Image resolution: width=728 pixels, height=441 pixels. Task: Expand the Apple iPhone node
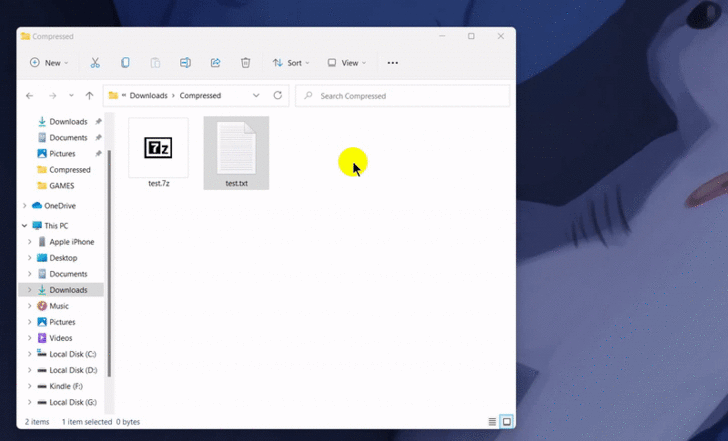click(30, 242)
